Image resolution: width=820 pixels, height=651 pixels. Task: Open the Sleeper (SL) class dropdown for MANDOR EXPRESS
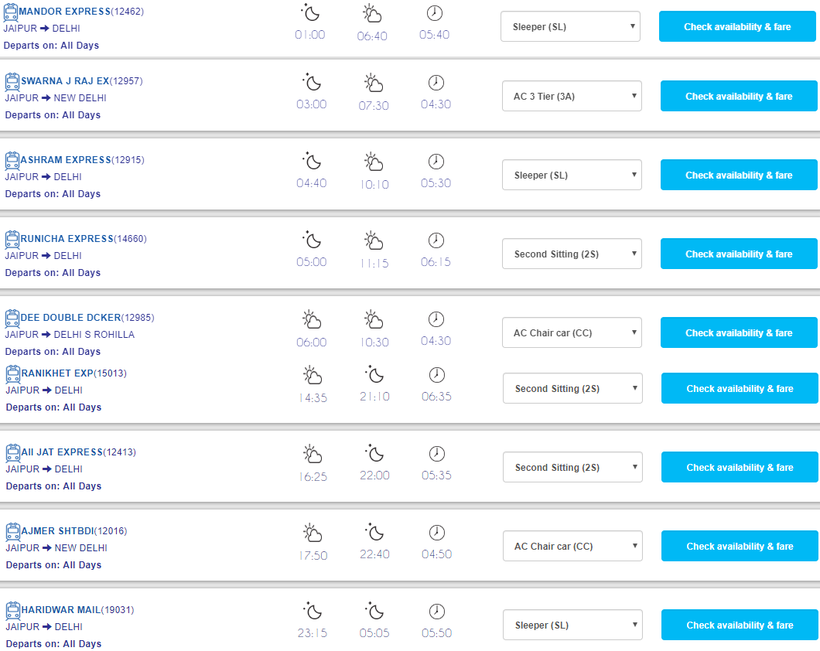click(570, 27)
